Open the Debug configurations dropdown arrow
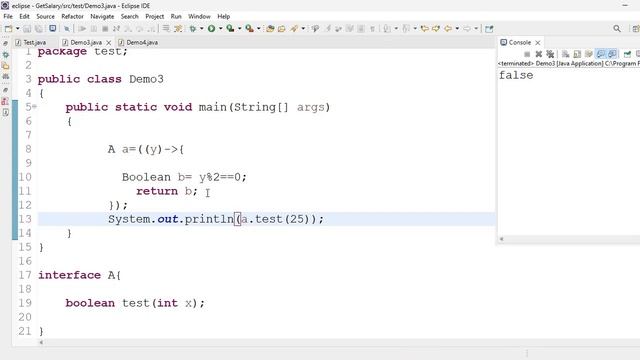 202,29
